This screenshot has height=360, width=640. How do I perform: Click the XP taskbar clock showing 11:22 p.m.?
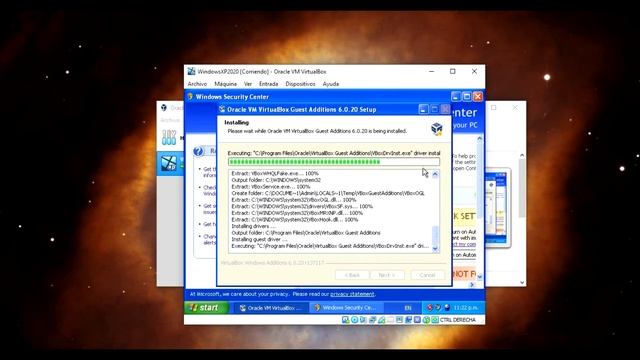coord(466,308)
